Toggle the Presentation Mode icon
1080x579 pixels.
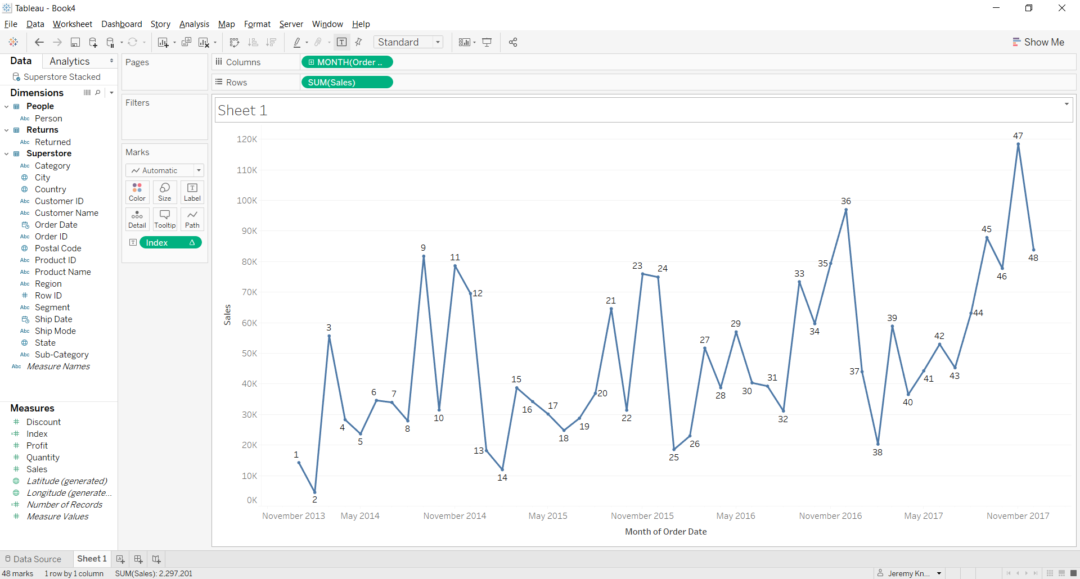pos(487,42)
